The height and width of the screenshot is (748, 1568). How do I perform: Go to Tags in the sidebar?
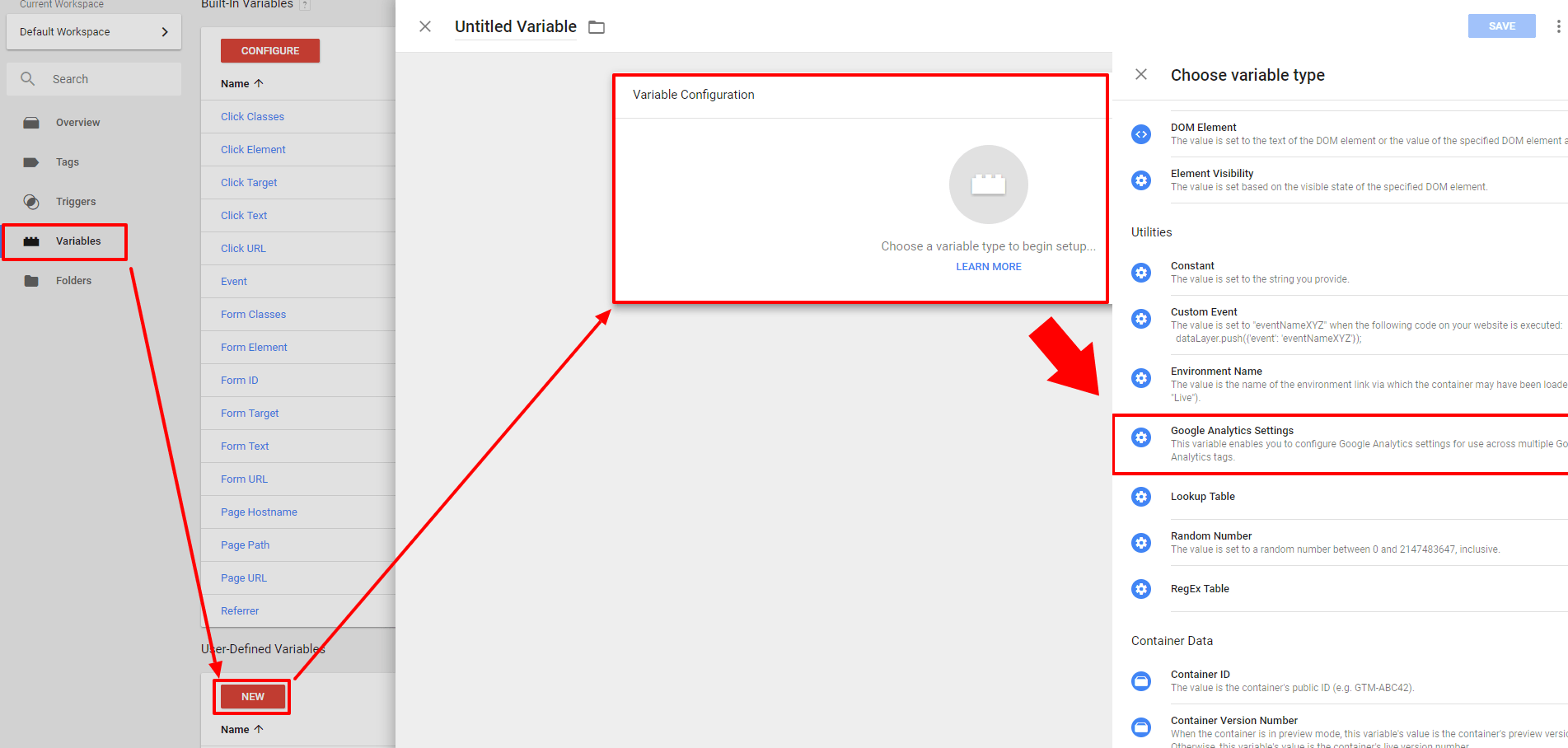(x=68, y=162)
